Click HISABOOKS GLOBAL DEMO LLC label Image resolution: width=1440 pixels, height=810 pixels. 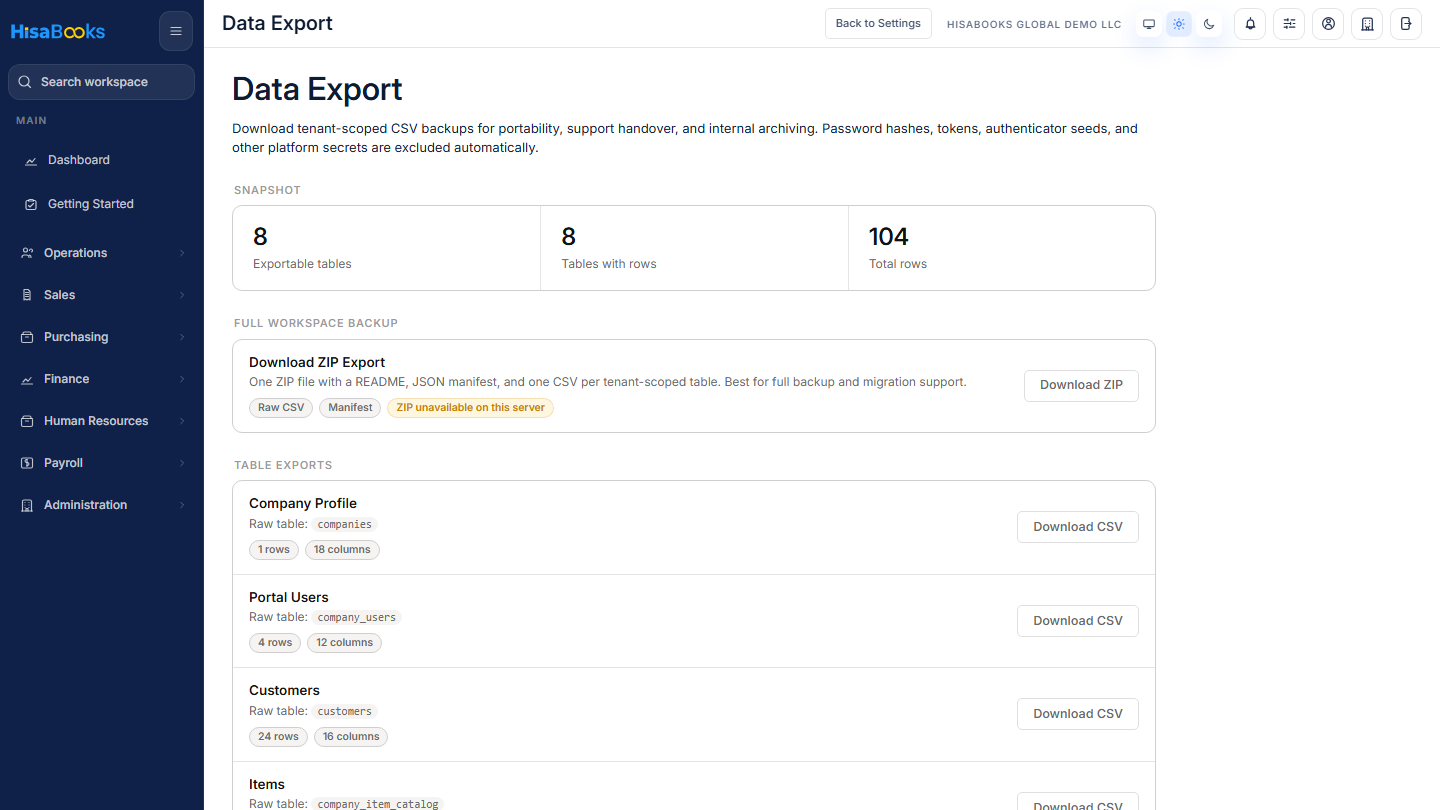pyautogui.click(x=1034, y=24)
